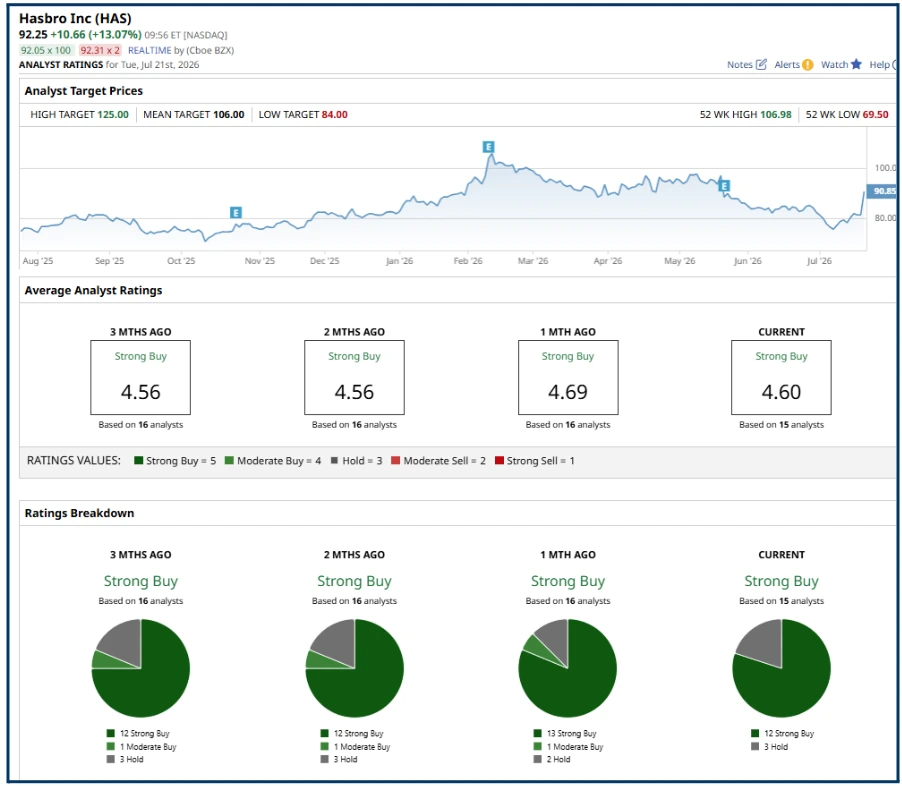The image size is (902, 786).
Task: Click the ask quote 92.31 x 2
Action: tap(100, 50)
